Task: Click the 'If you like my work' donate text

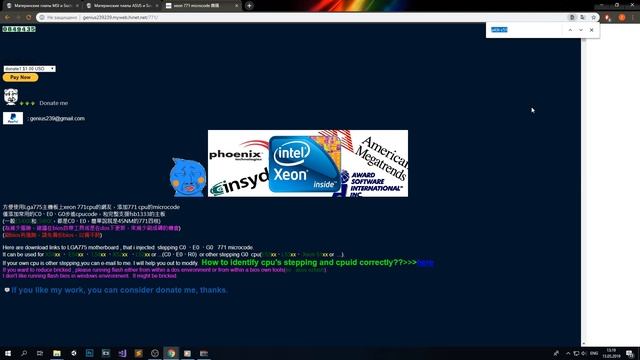Action: (119, 290)
